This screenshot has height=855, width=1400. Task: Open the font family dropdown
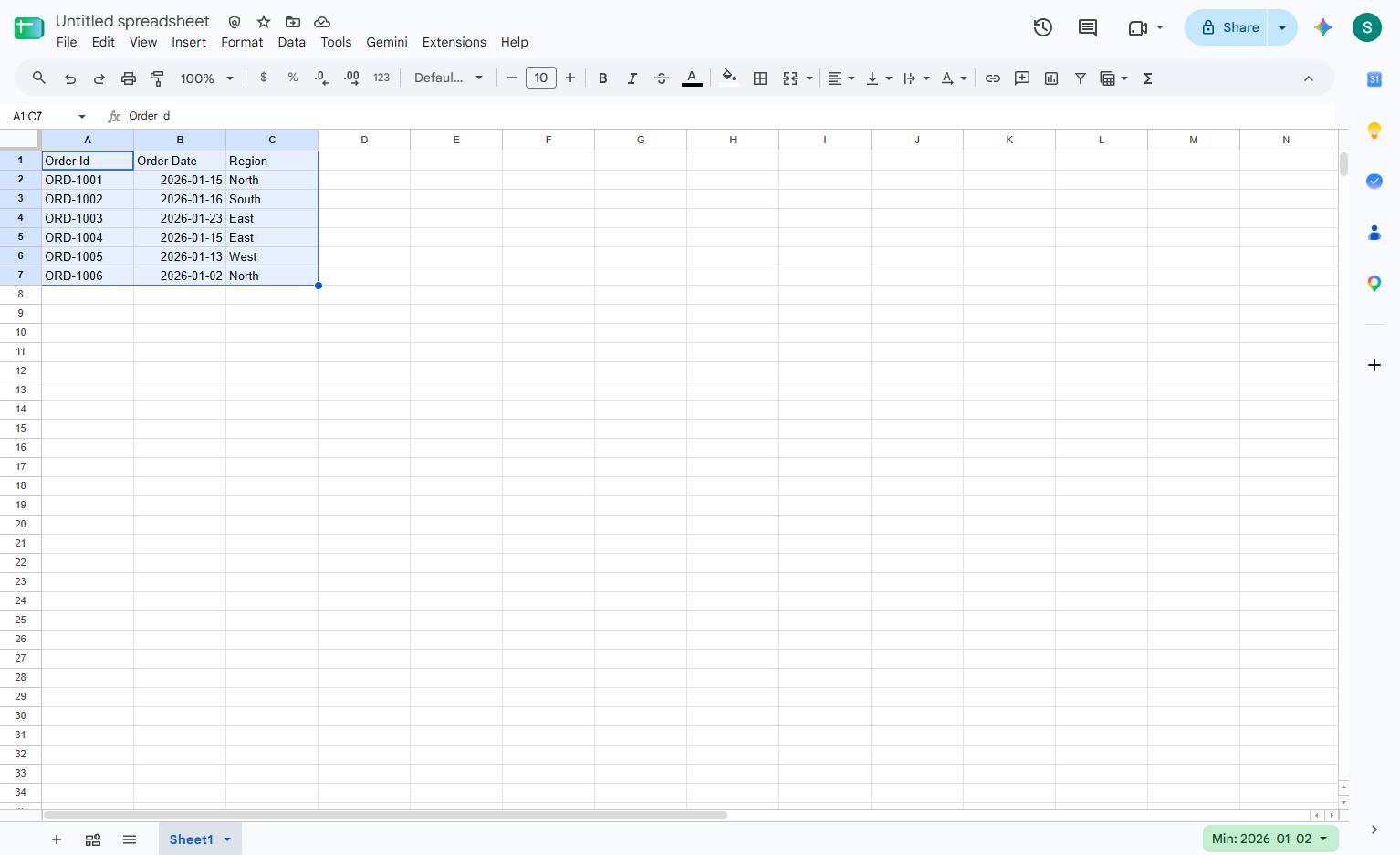[448, 78]
